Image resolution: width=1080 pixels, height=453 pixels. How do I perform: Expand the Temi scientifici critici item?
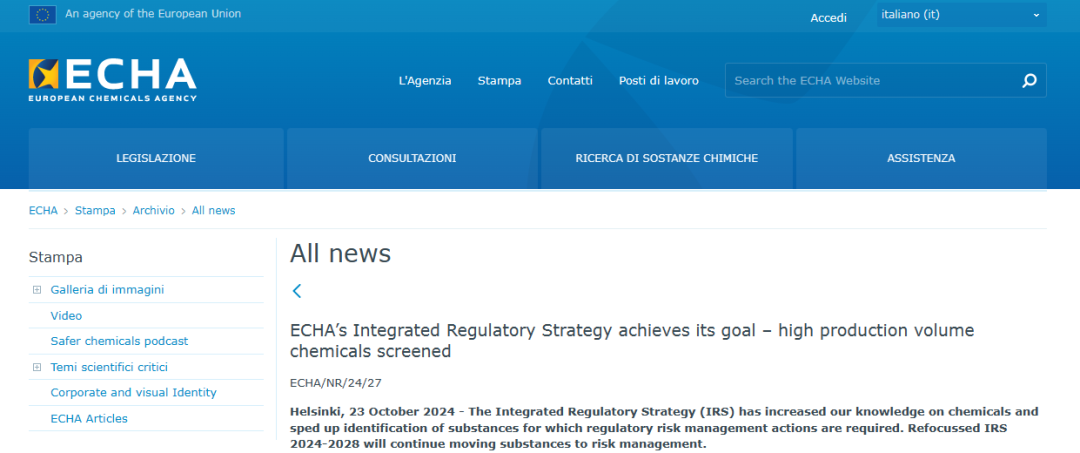37,367
